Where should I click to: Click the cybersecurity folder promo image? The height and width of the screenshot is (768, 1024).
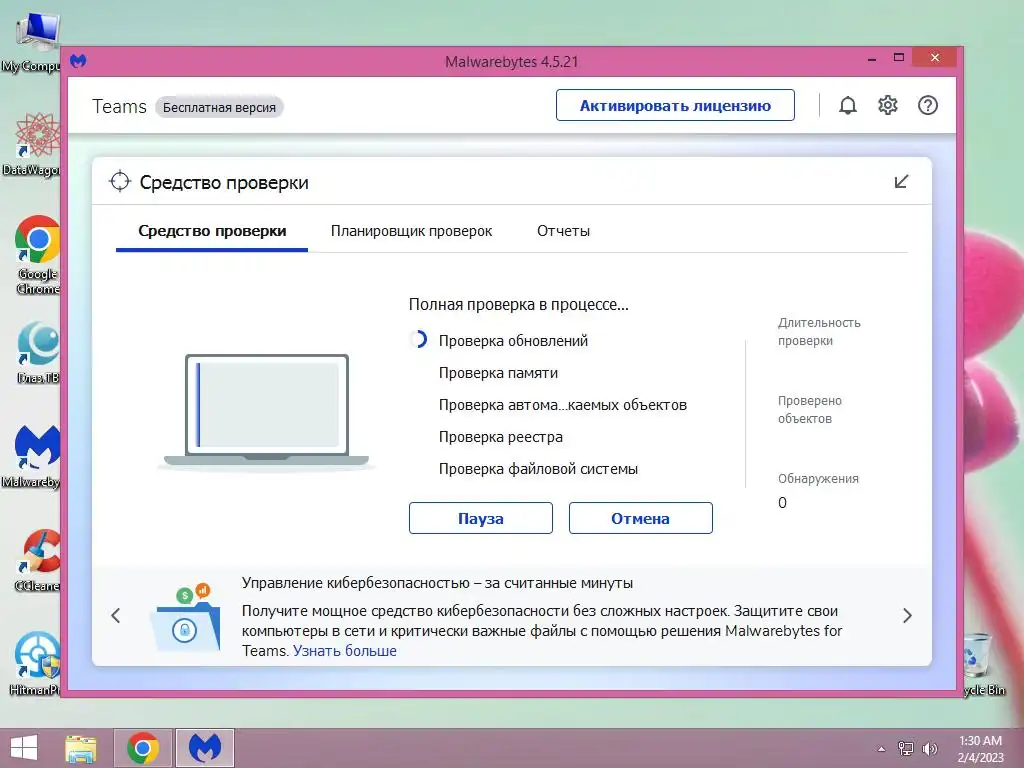point(186,618)
